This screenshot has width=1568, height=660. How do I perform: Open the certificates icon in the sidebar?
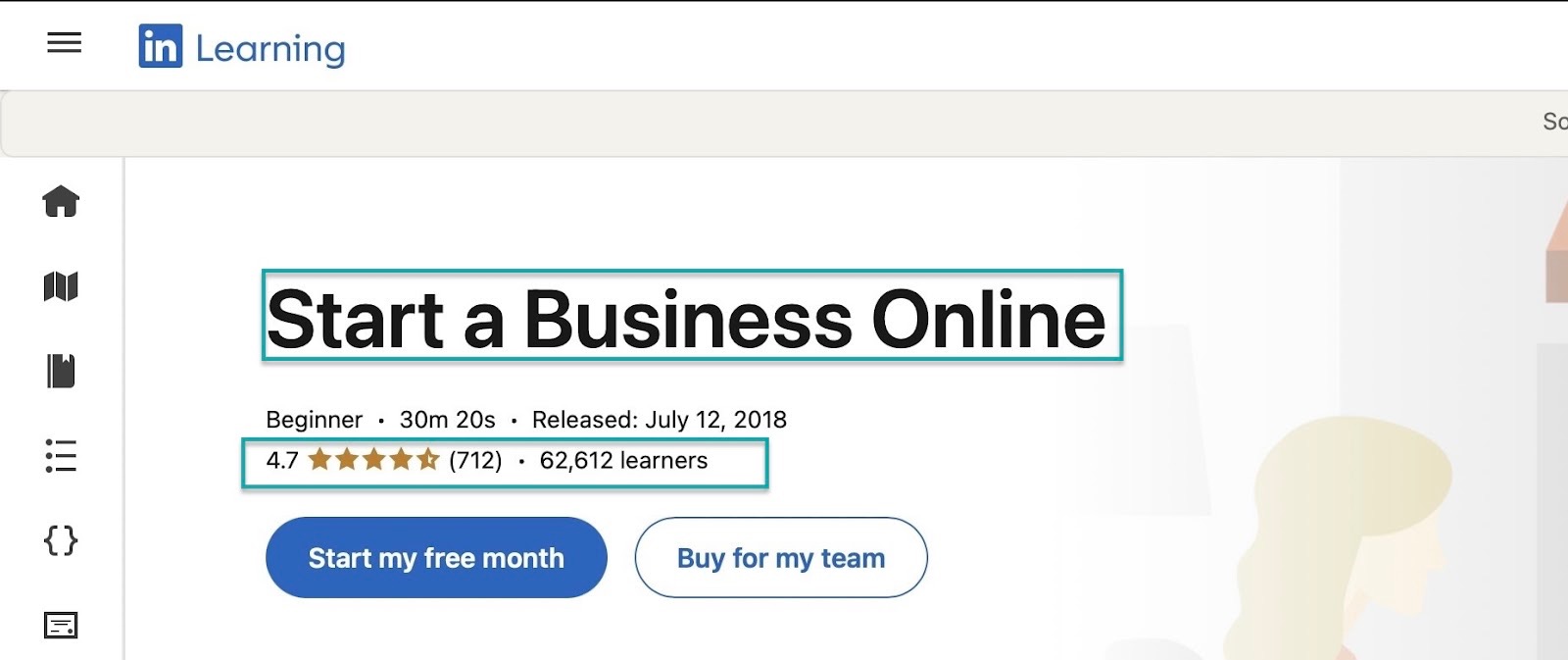pyautogui.click(x=61, y=622)
